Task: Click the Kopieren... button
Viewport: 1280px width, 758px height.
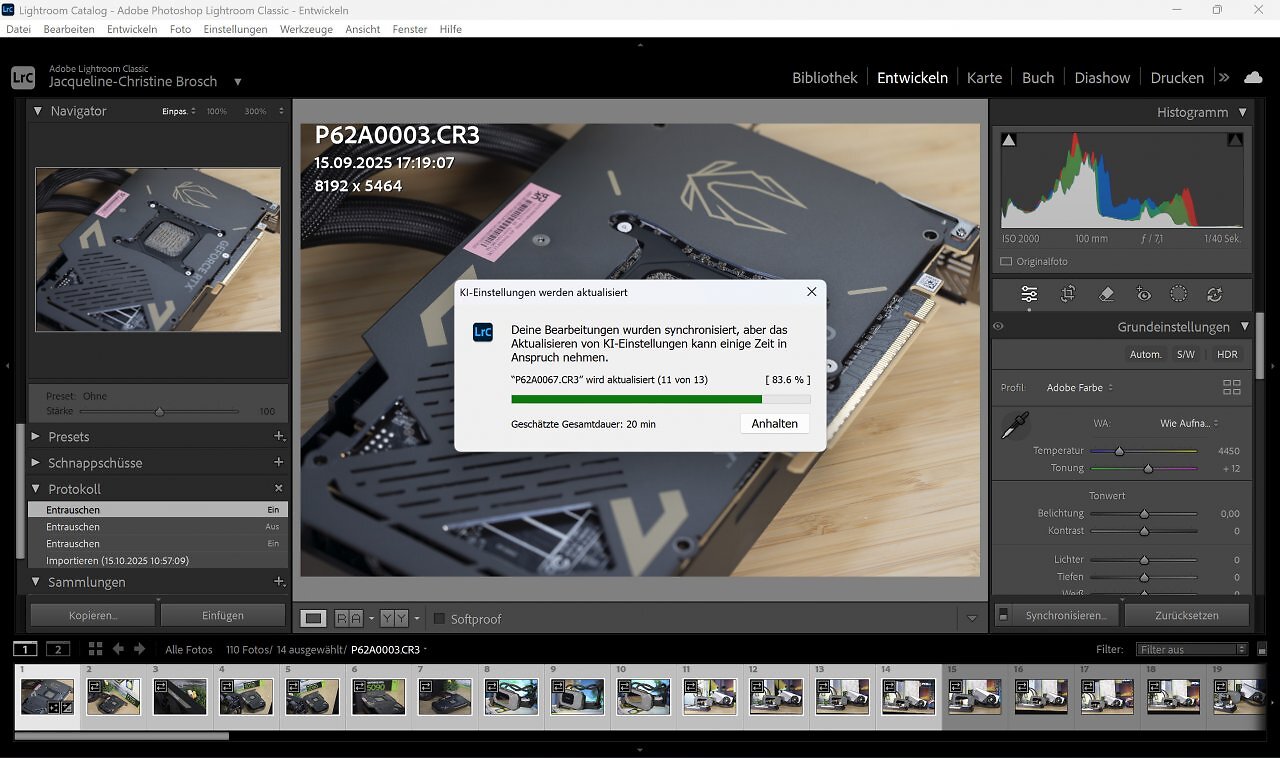Action: click(x=93, y=615)
